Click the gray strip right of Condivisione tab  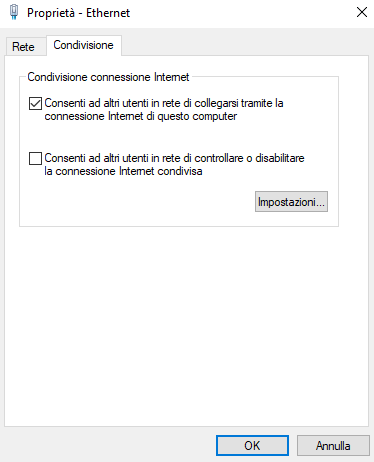[245, 45]
